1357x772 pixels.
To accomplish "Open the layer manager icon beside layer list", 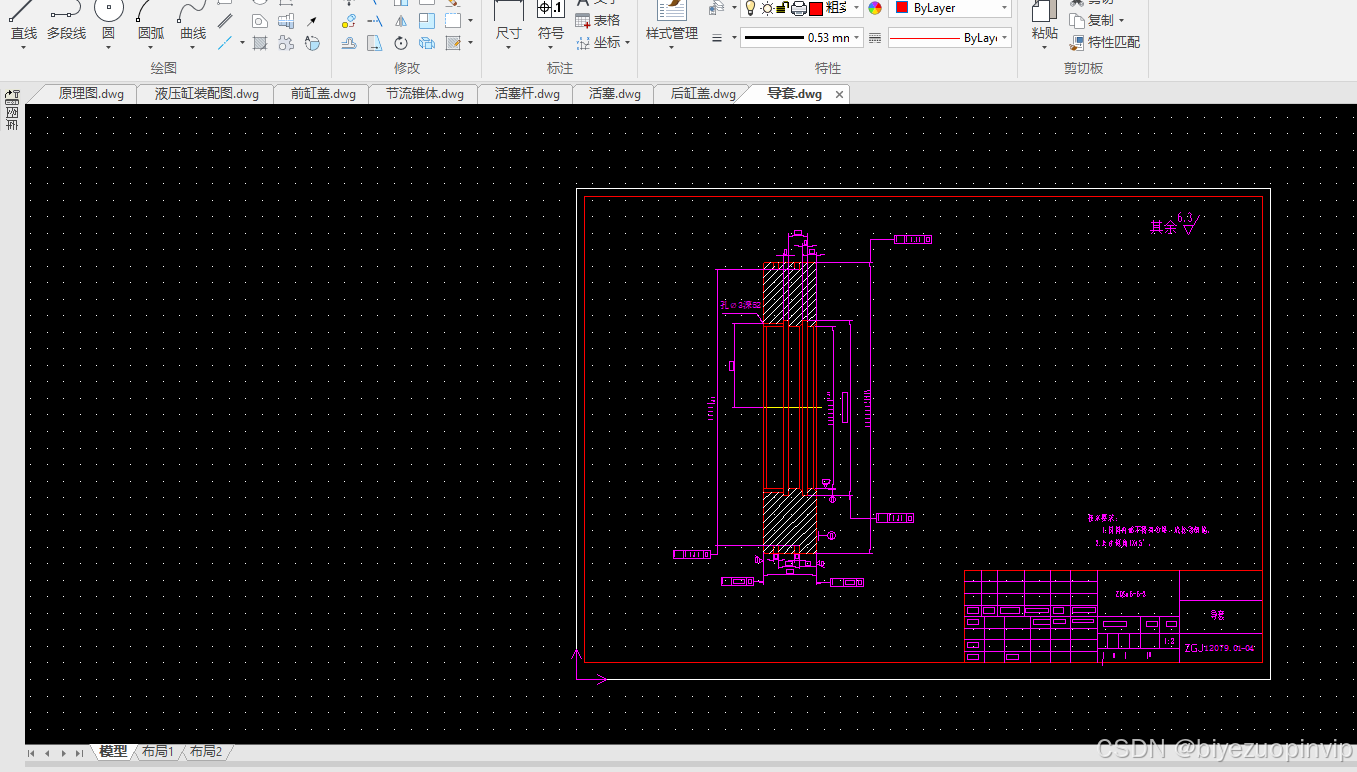I will pyautogui.click(x=716, y=8).
